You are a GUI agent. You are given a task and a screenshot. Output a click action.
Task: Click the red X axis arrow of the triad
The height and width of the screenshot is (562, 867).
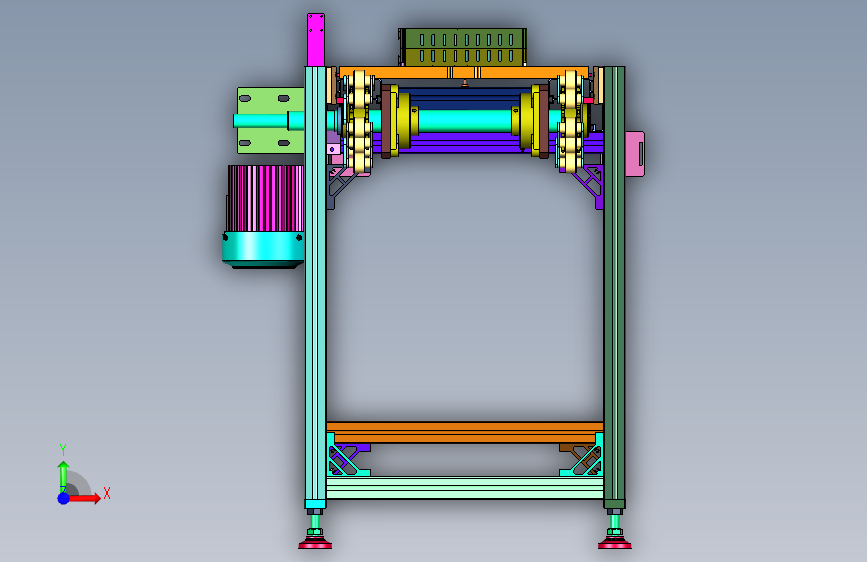pyautogui.click(x=86, y=498)
